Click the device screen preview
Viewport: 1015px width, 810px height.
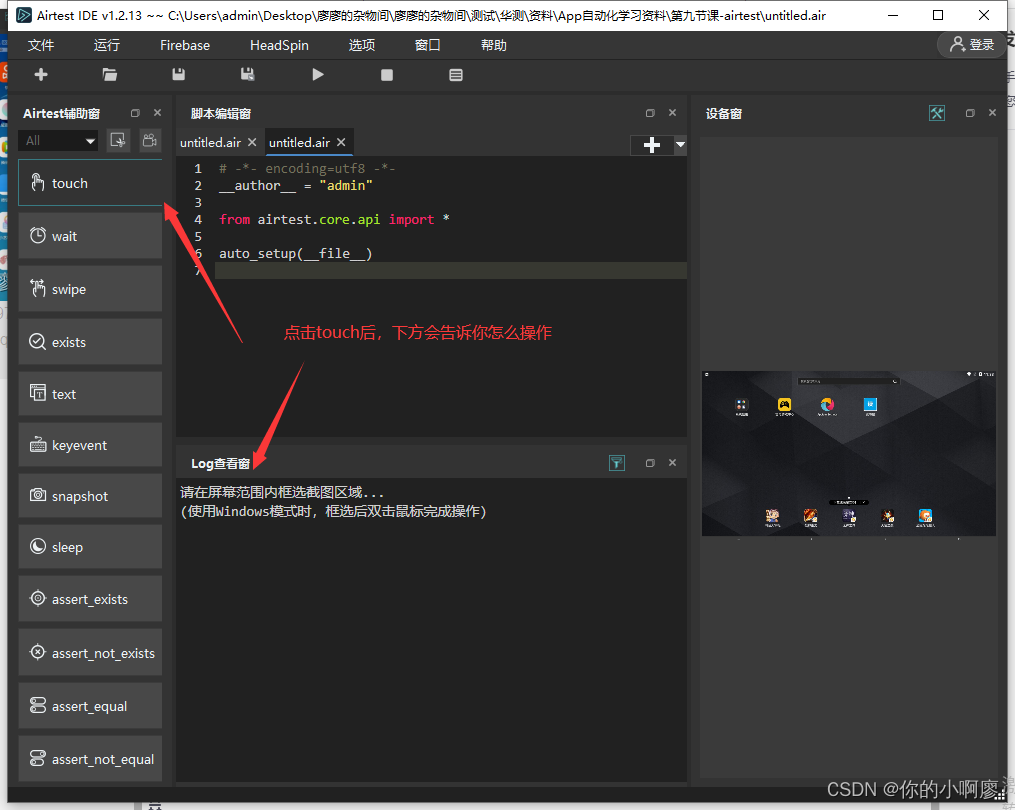coord(849,453)
